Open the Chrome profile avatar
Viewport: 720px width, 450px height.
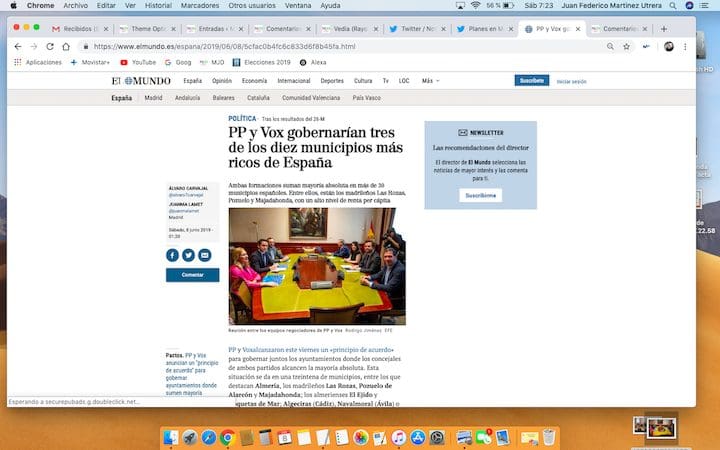669,46
